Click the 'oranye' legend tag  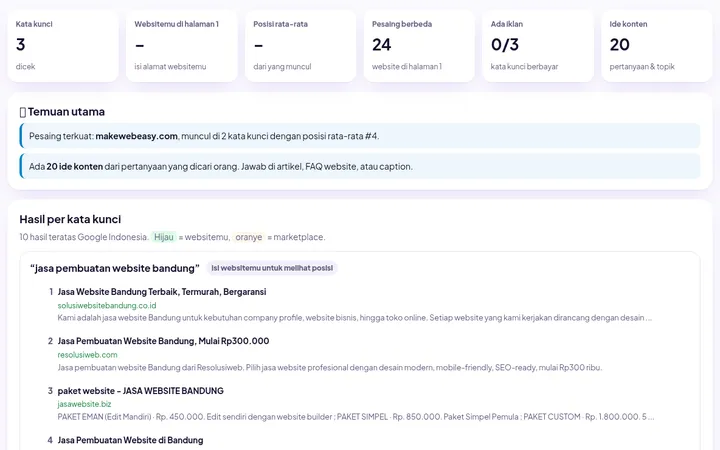(x=248, y=237)
